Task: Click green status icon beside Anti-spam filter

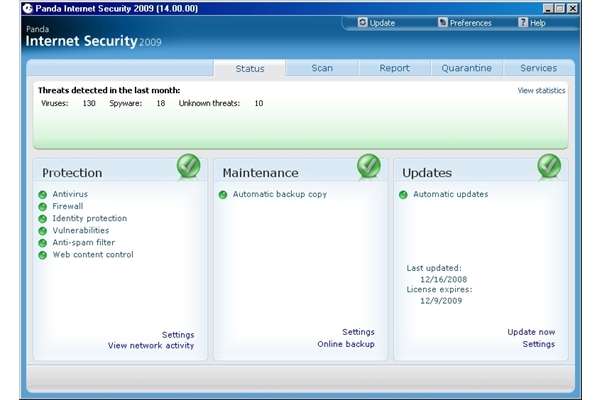Action: click(42, 243)
